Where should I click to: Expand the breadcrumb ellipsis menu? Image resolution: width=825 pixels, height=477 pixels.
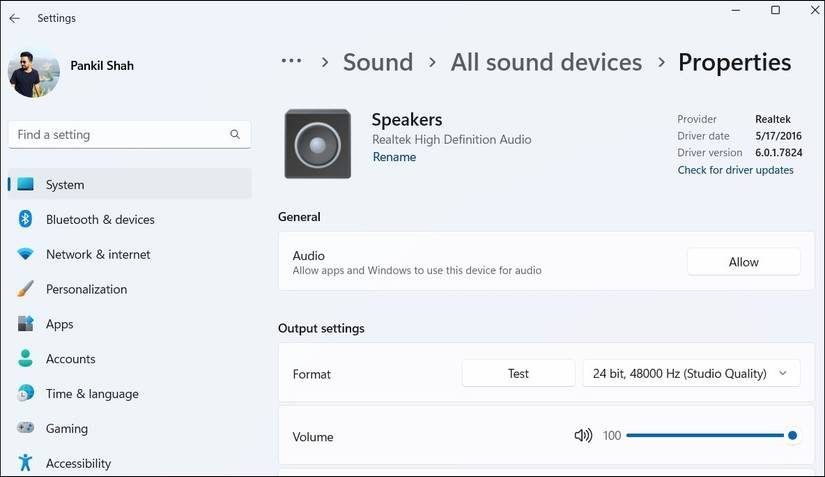291,61
